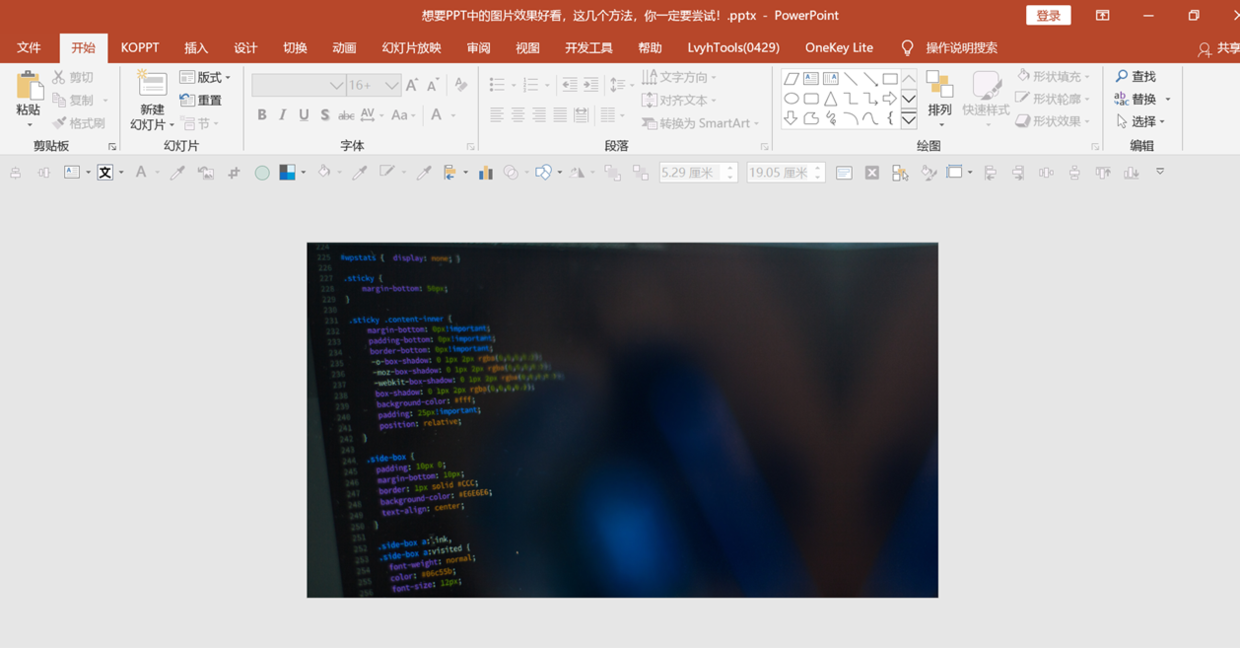The height and width of the screenshot is (648, 1240).
Task: Click the decrease font size icon
Action: pos(433,86)
